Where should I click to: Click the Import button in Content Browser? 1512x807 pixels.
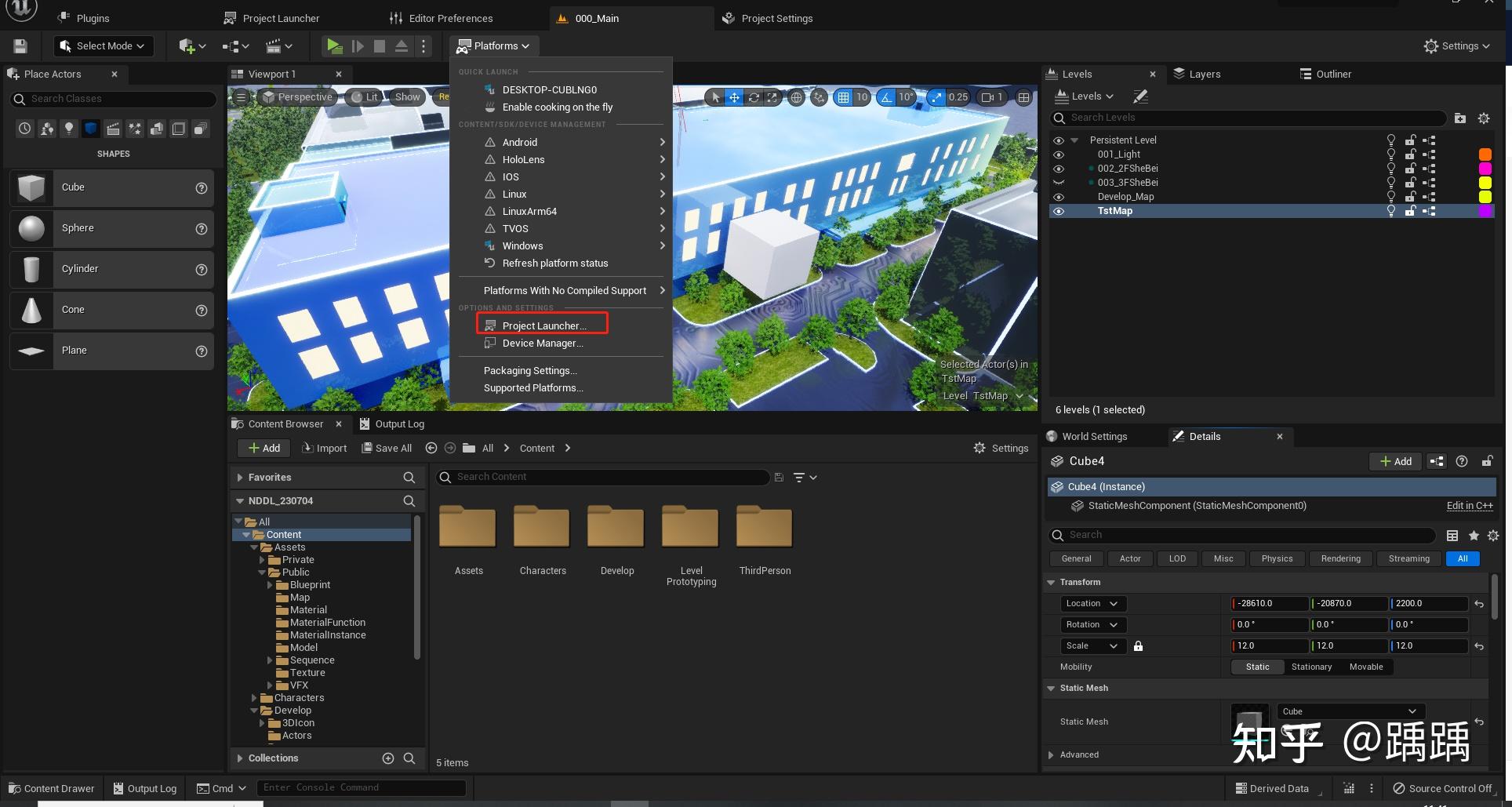[325, 448]
